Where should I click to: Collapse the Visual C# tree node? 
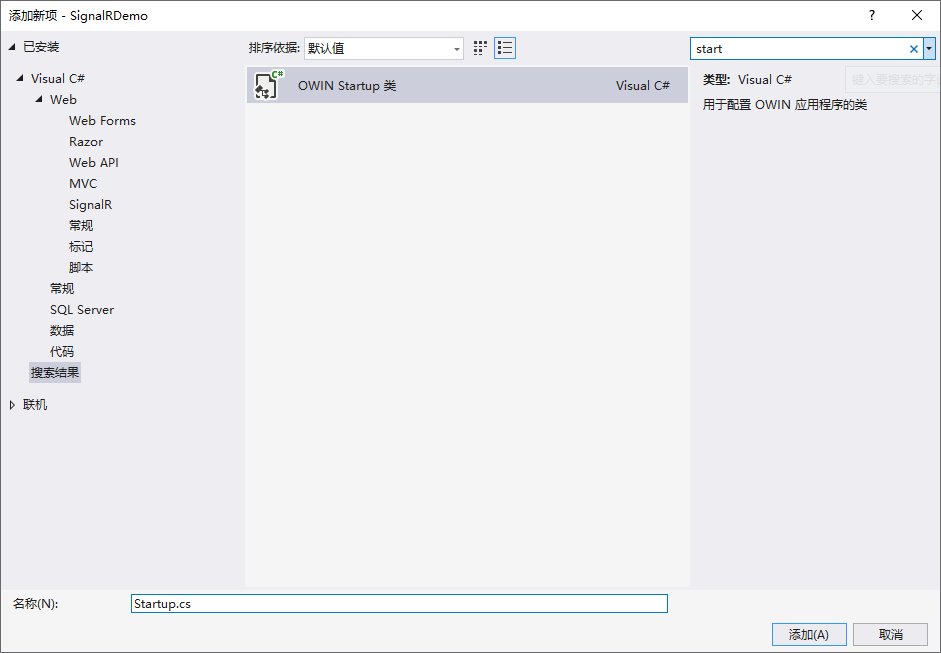20,79
